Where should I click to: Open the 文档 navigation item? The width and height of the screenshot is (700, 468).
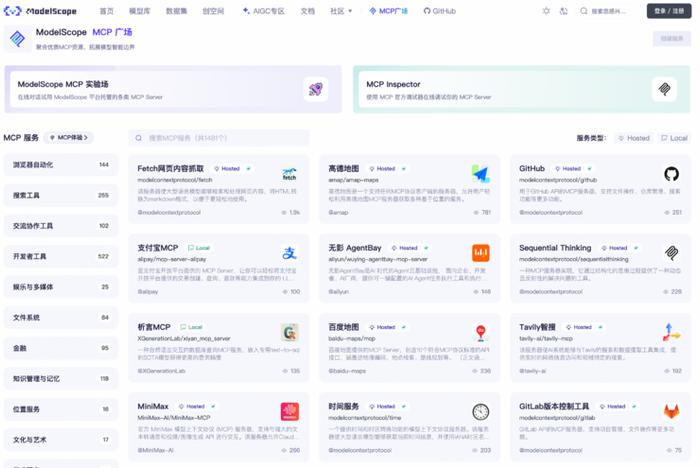[308, 11]
